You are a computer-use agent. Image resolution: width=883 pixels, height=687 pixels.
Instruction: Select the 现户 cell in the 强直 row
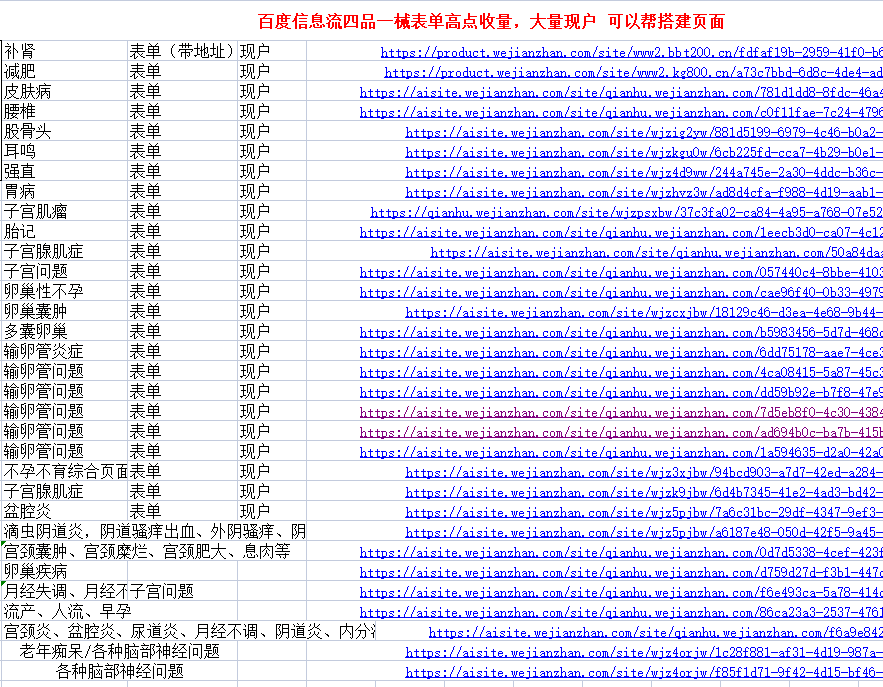(x=255, y=171)
